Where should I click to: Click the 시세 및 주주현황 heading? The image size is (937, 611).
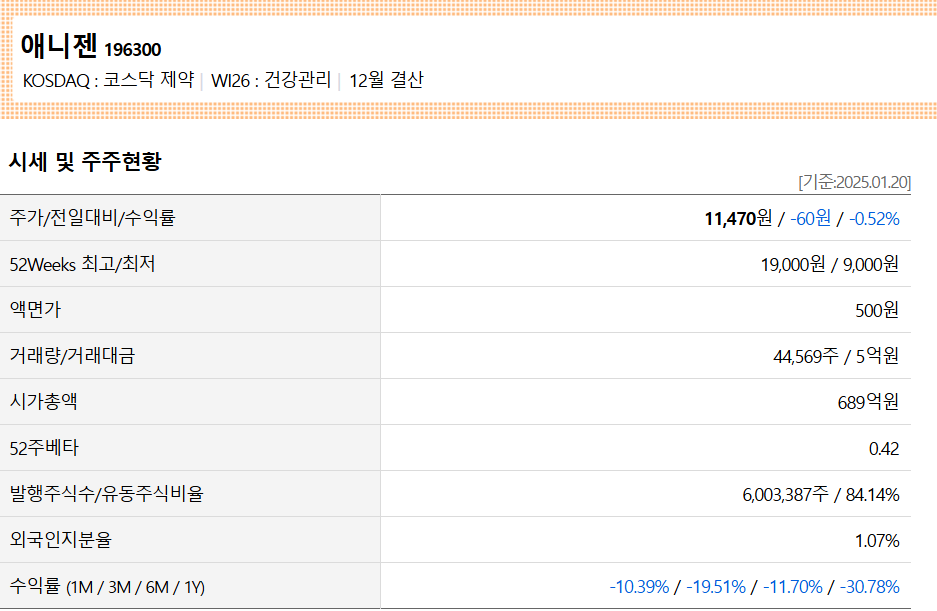pos(85,161)
